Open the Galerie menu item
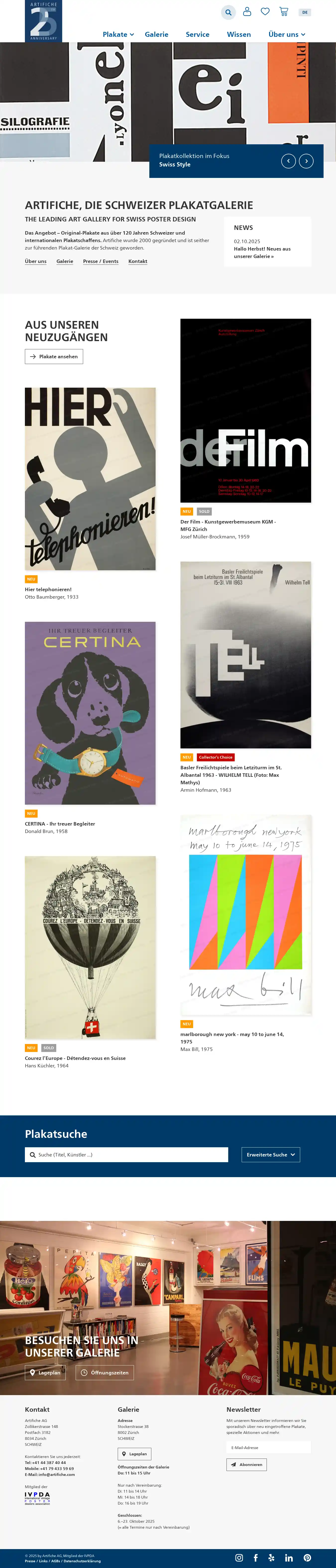Viewport: 336px width, 1568px height. (157, 34)
